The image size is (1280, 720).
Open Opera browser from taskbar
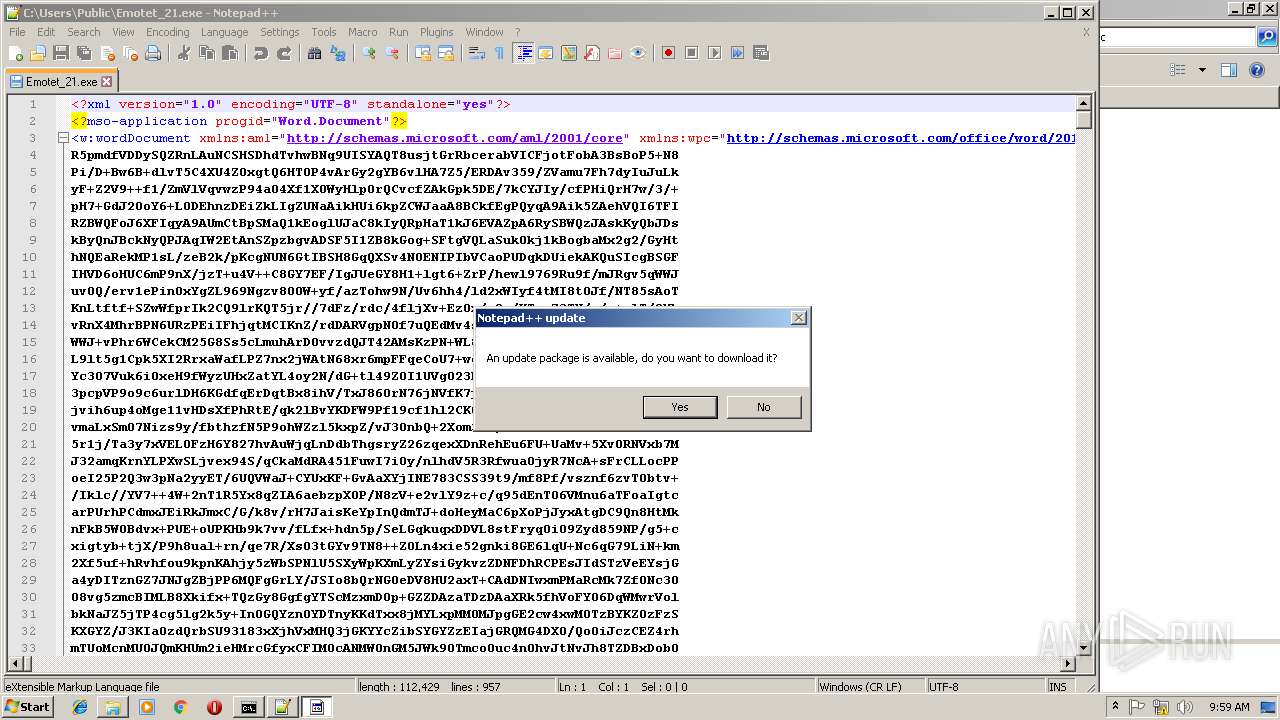click(x=214, y=707)
